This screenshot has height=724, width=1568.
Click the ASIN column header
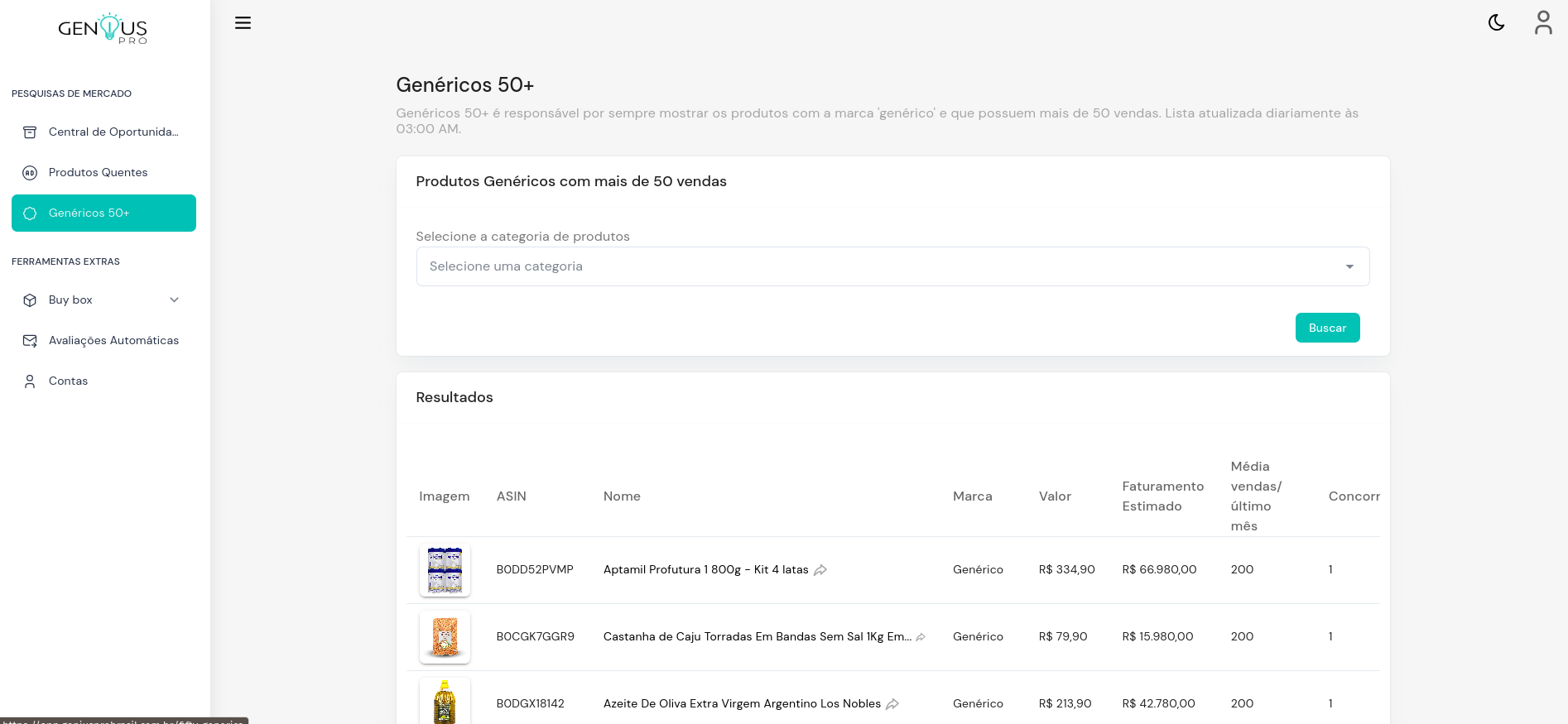click(511, 496)
